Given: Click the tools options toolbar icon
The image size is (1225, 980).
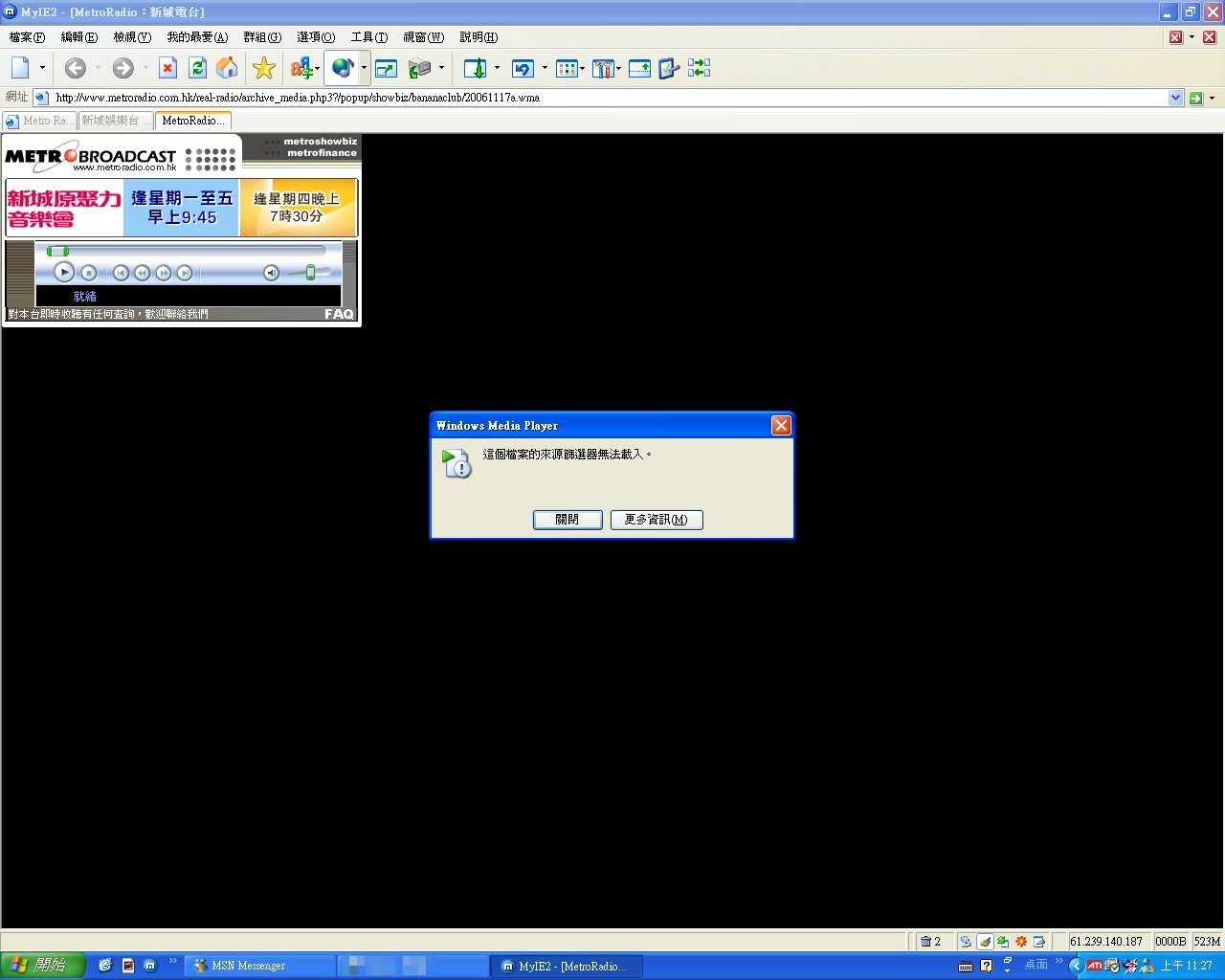Looking at the screenshot, I should 603,68.
